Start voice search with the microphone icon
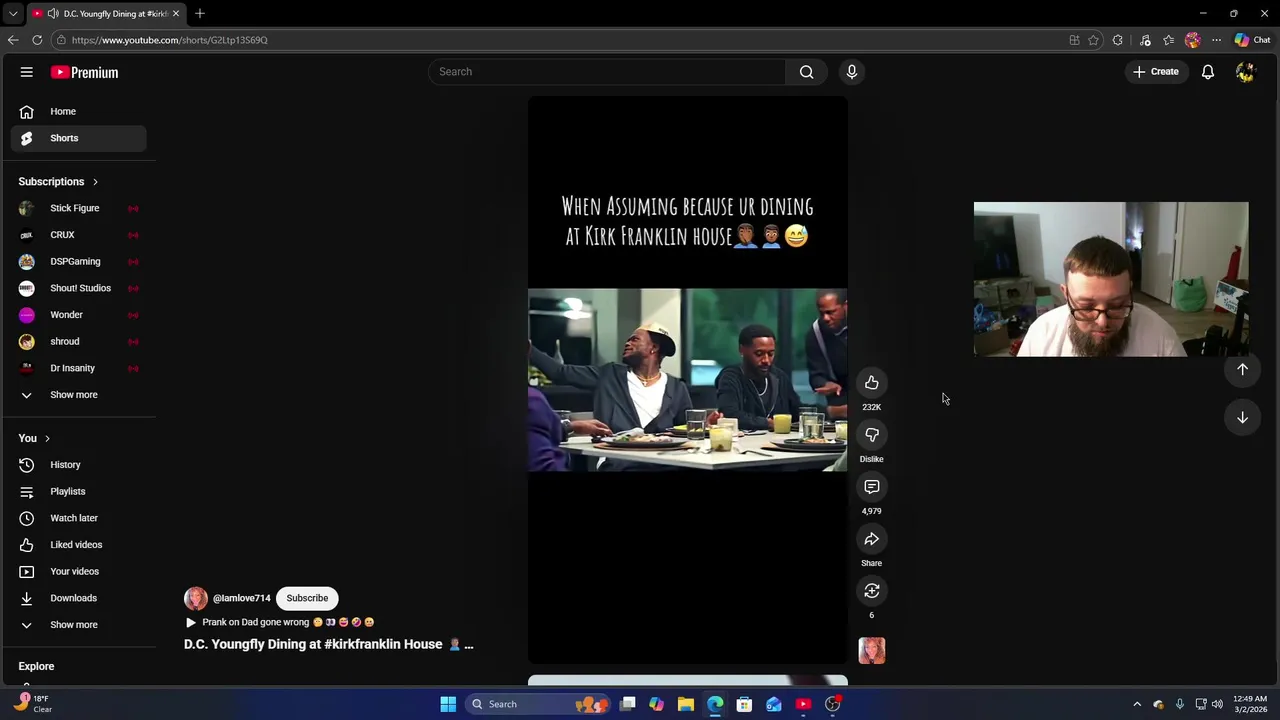This screenshot has height=720, width=1280. 852,72
